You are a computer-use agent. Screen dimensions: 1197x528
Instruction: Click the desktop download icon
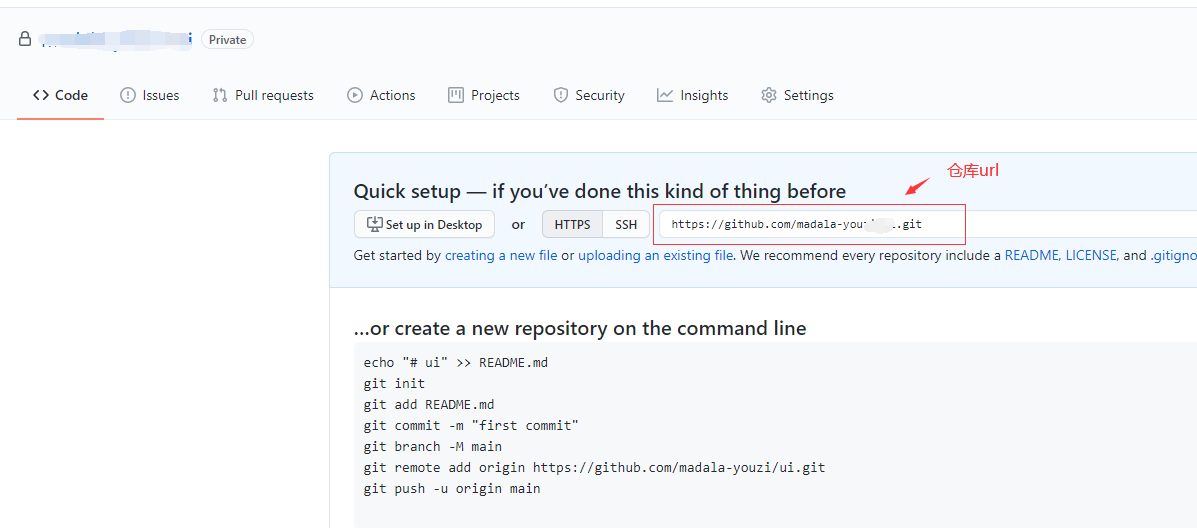[x=374, y=224]
